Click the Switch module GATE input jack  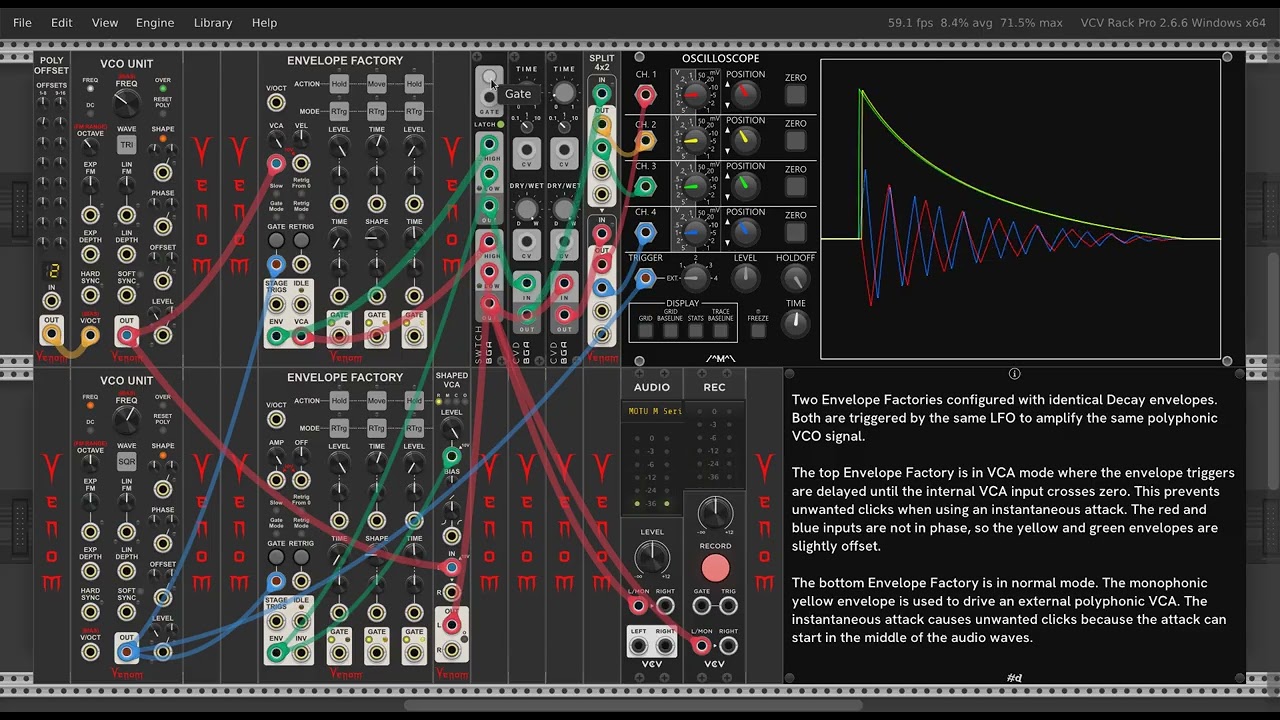click(489, 99)
